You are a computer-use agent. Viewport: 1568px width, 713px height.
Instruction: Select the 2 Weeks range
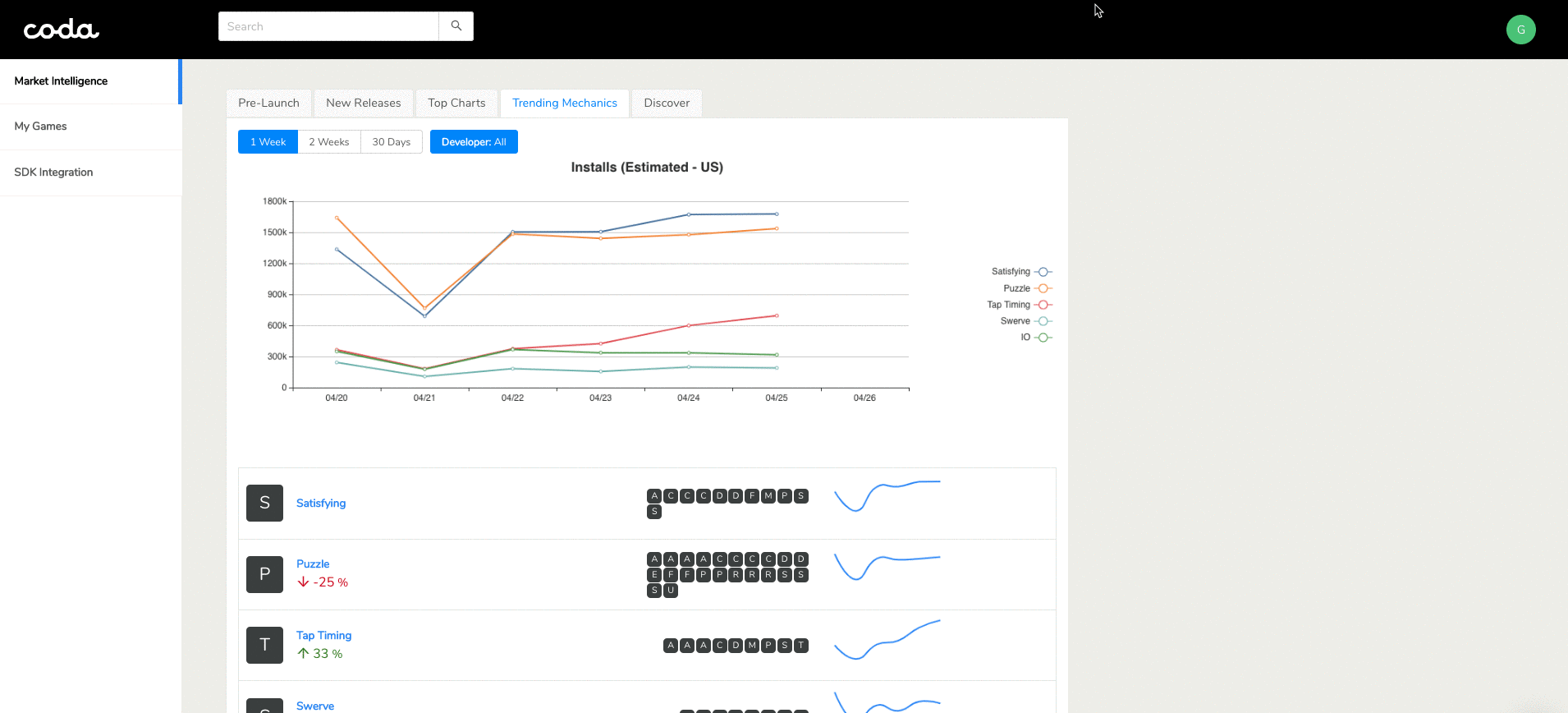[329, 142]
